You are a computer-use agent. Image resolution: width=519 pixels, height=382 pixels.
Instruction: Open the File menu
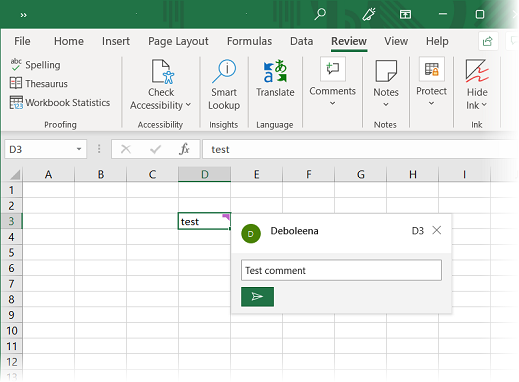[22, 41]
